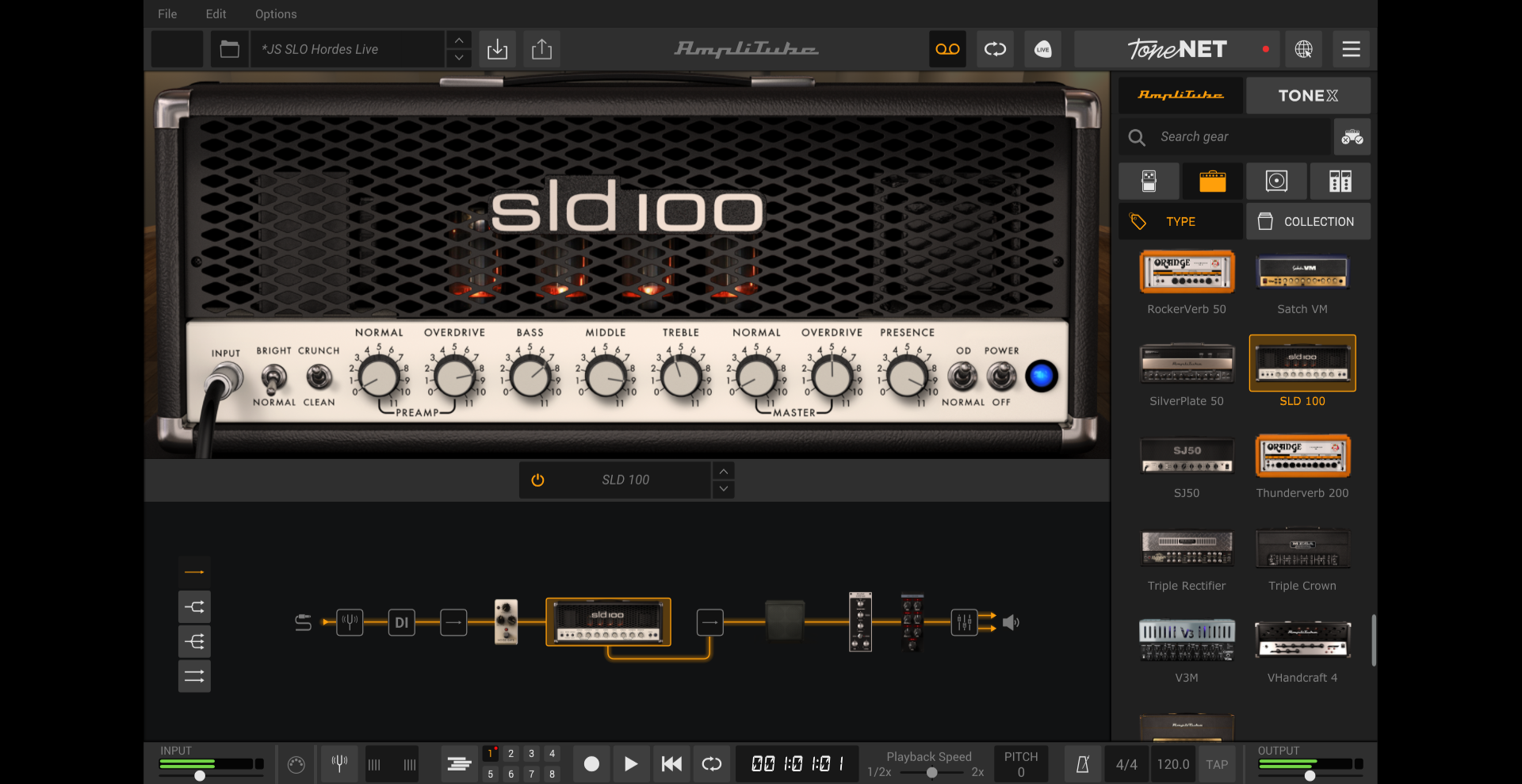Select the cabinet block in the chain
This screenshot has height=784, width=1522.
pos(785,621)
